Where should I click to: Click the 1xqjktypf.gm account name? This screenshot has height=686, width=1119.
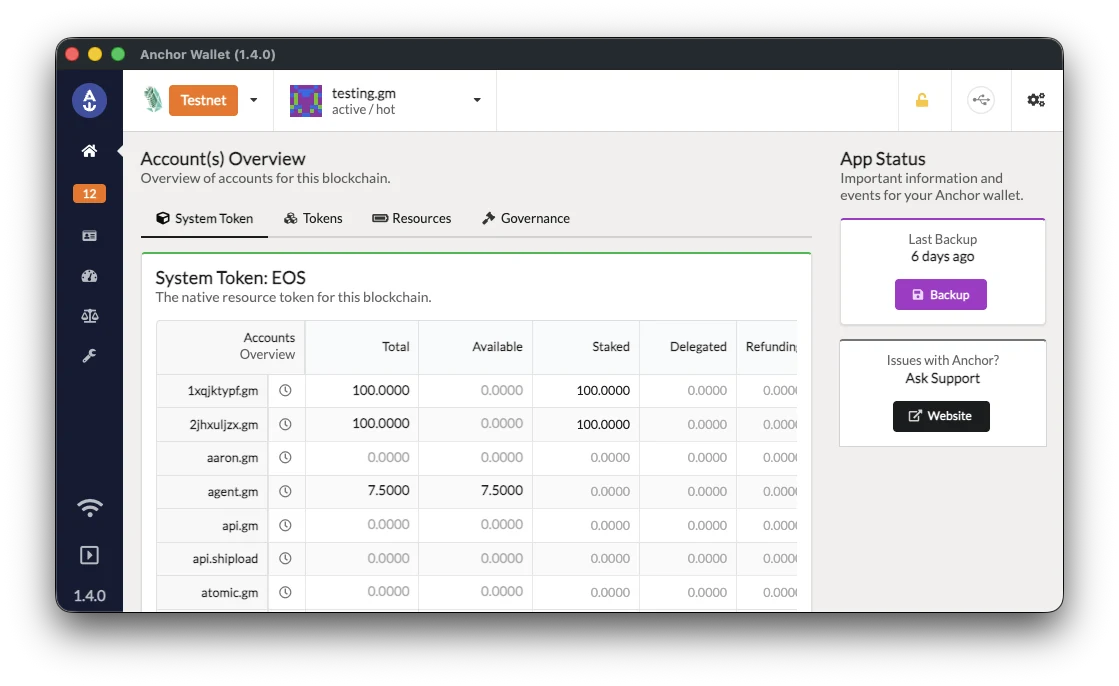[223, 390]
